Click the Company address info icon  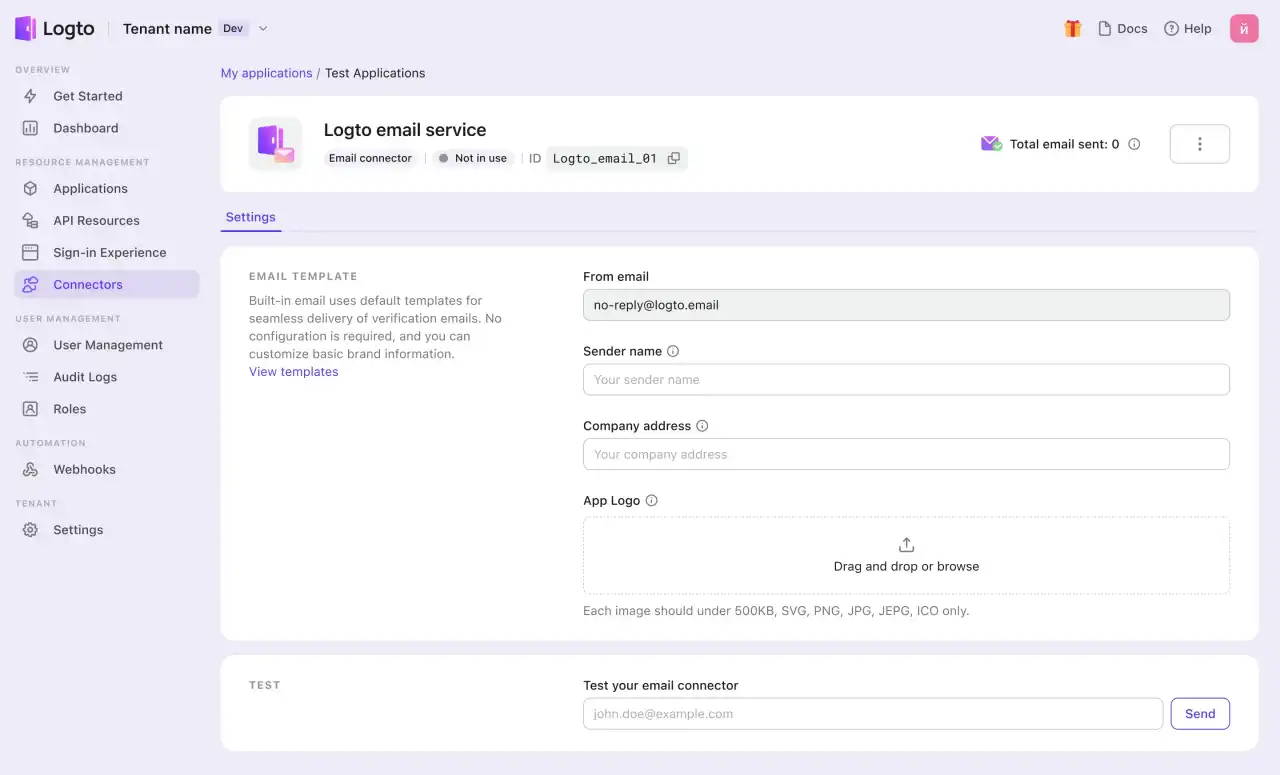[702, 426]
